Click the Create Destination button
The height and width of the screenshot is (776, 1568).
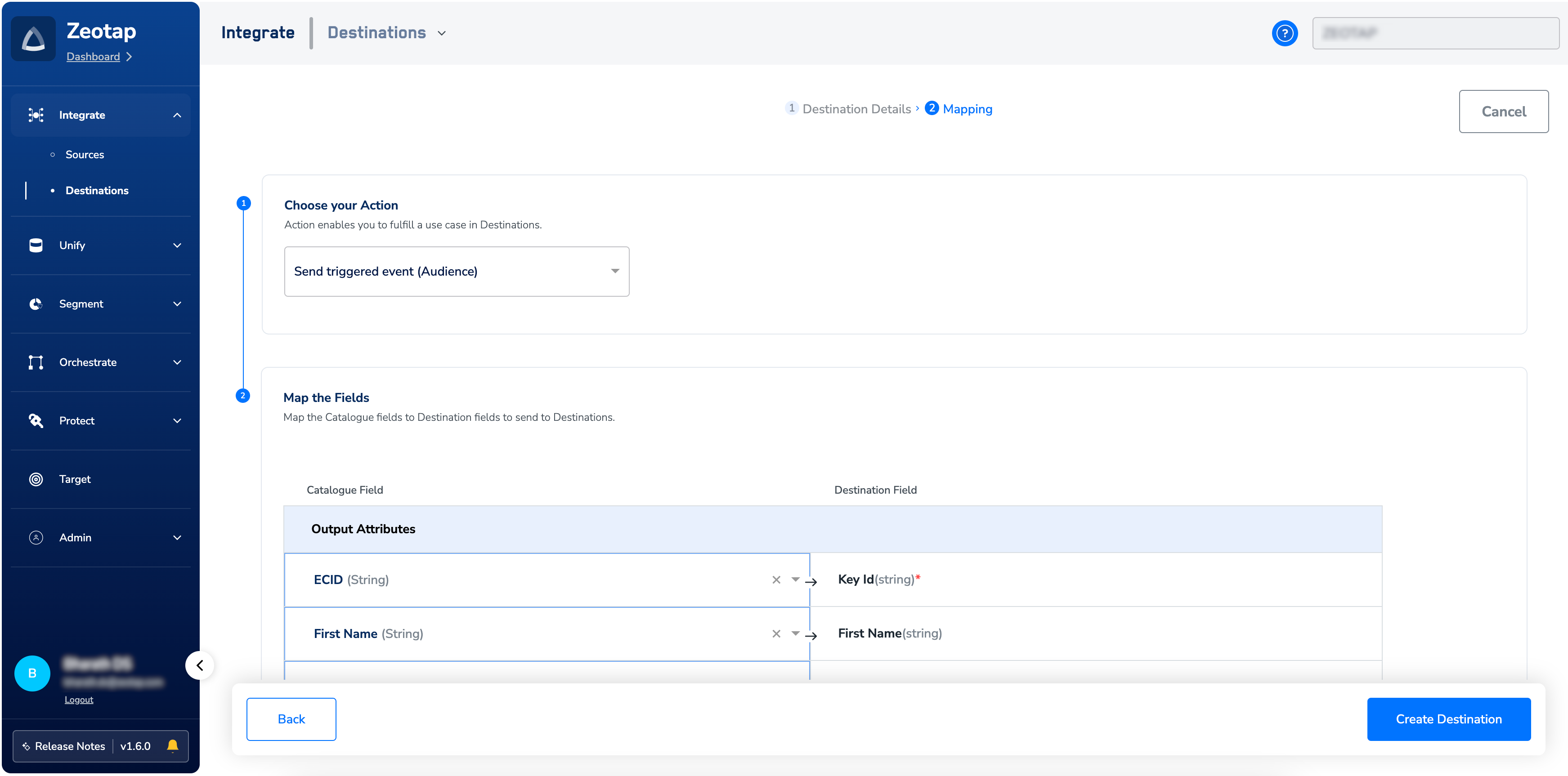click(x=1448, y=719)
